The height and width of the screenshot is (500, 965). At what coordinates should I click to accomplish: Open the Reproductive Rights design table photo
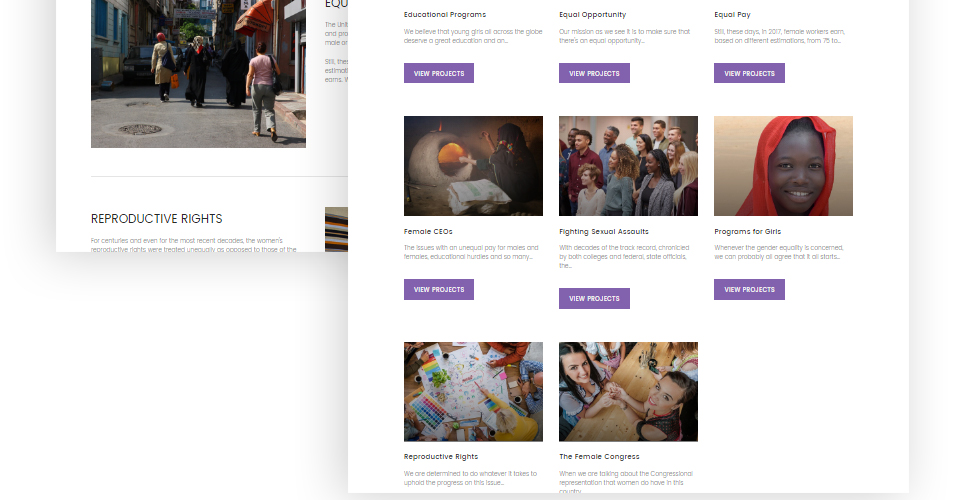473,392
